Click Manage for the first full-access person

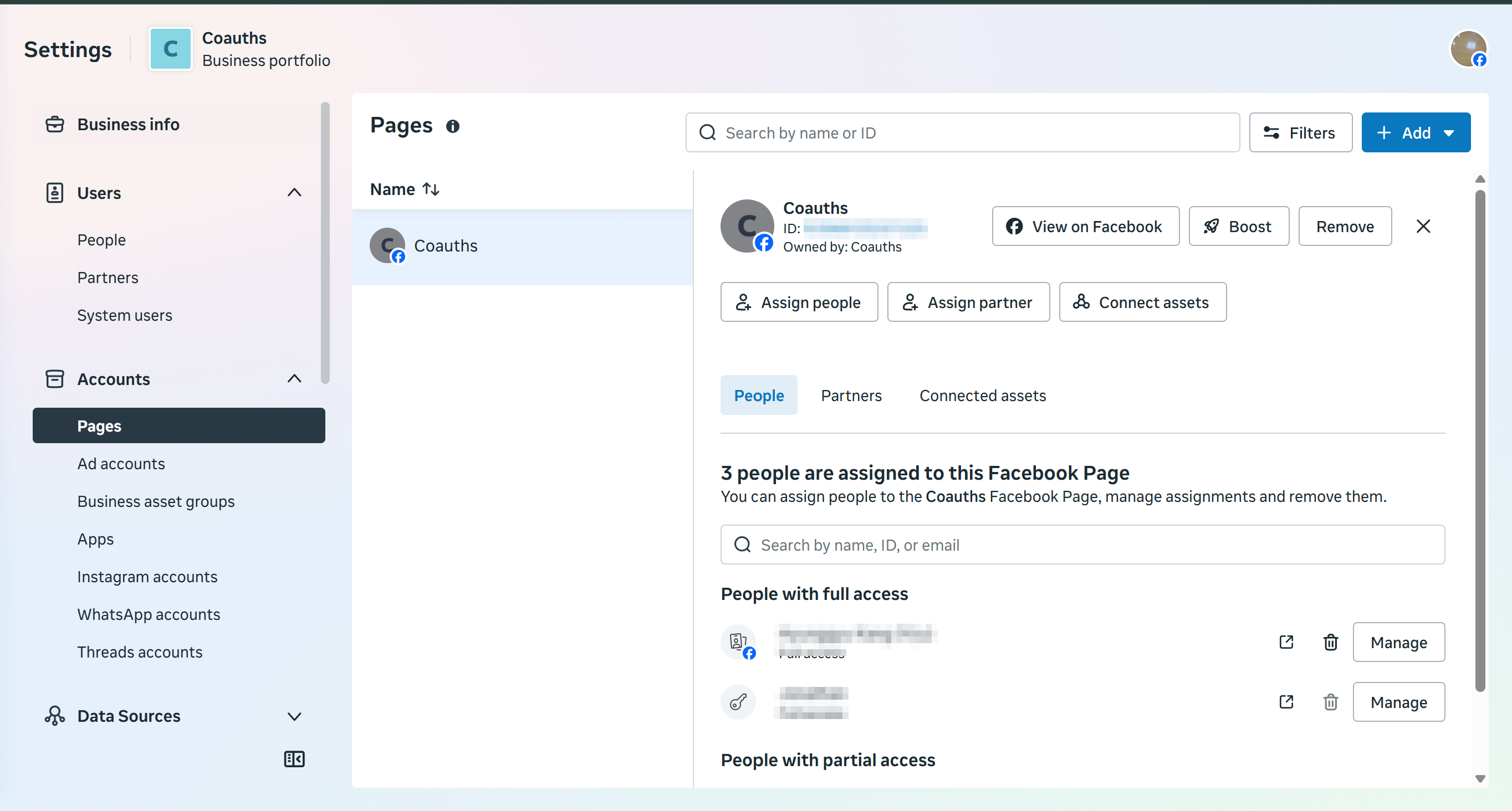[x=1399, y=642]
